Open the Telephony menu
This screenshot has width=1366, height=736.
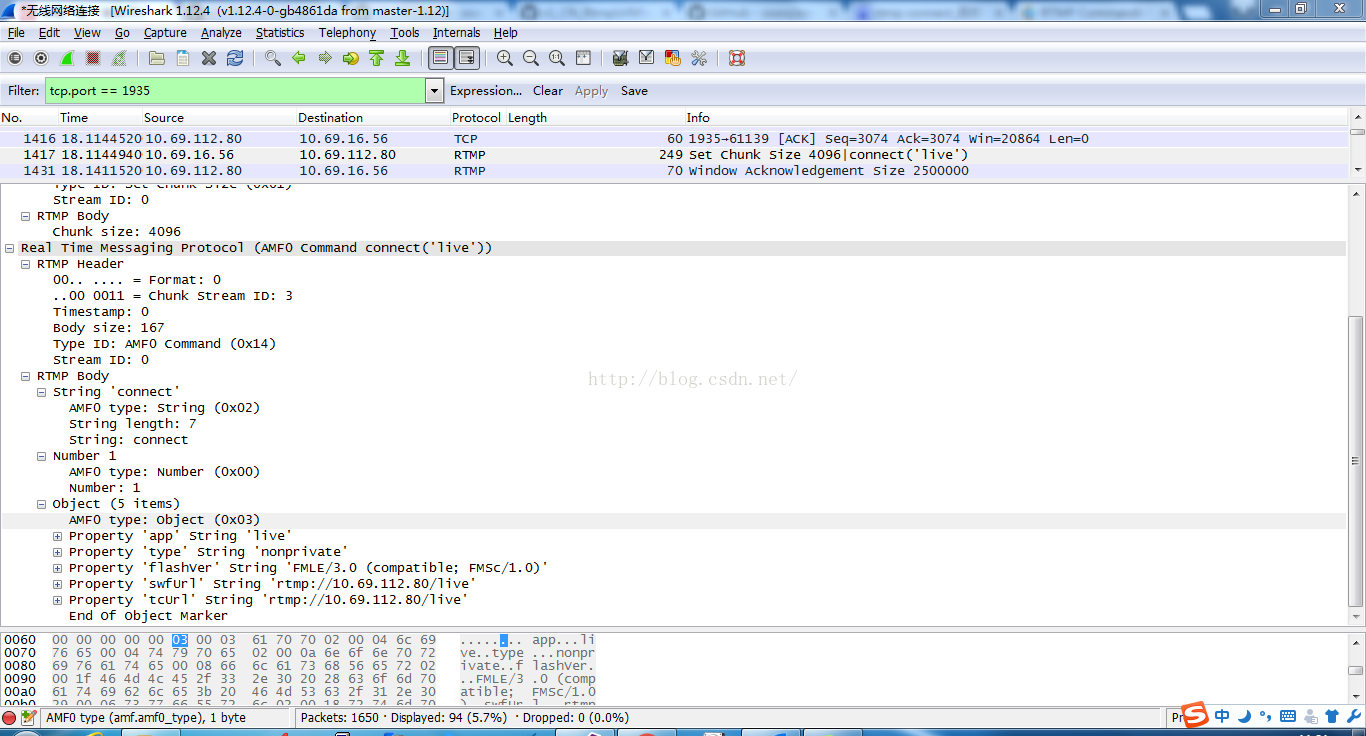pos(347,33)
